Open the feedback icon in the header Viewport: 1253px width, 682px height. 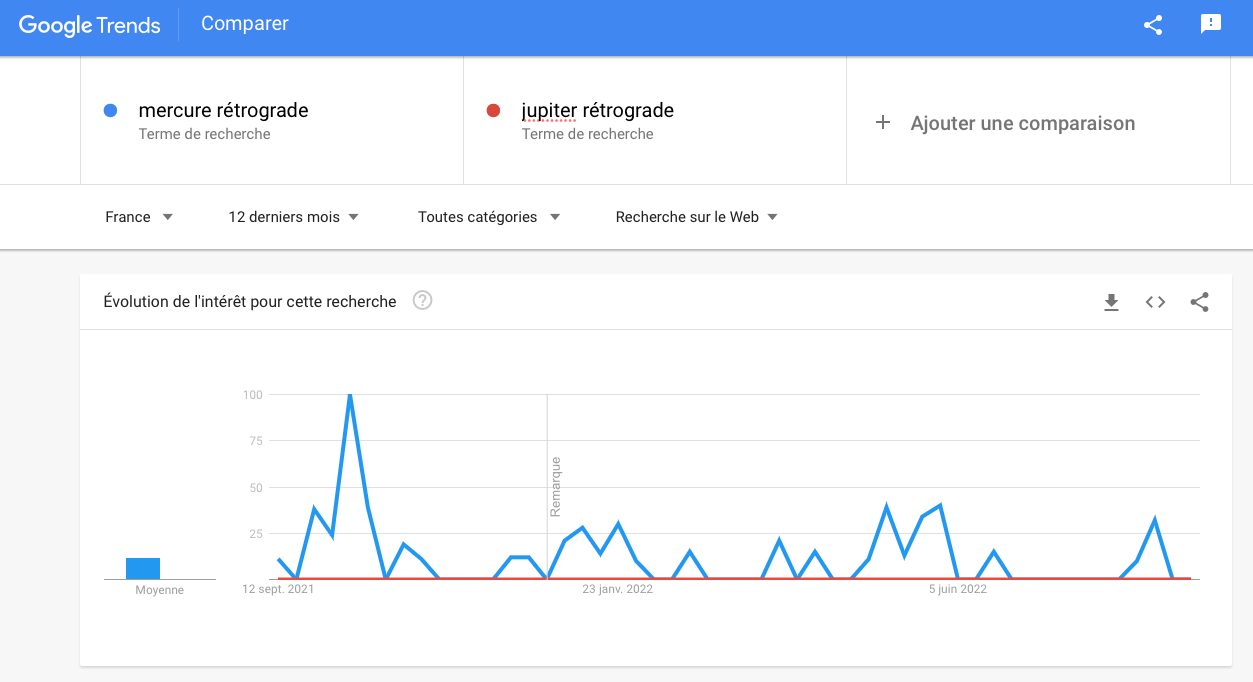click(x=1211, y=25)
